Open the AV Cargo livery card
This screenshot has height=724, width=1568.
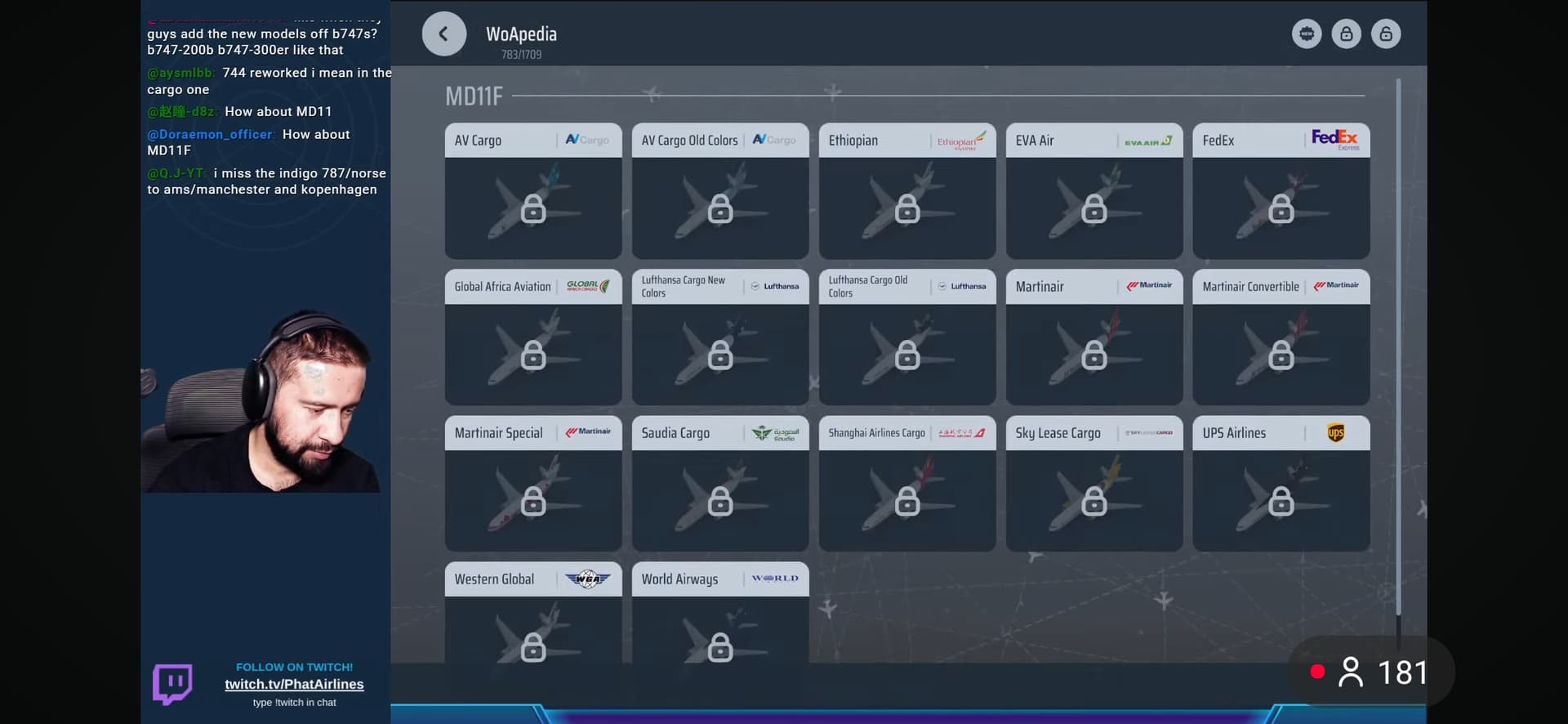(x=532, y=191)
